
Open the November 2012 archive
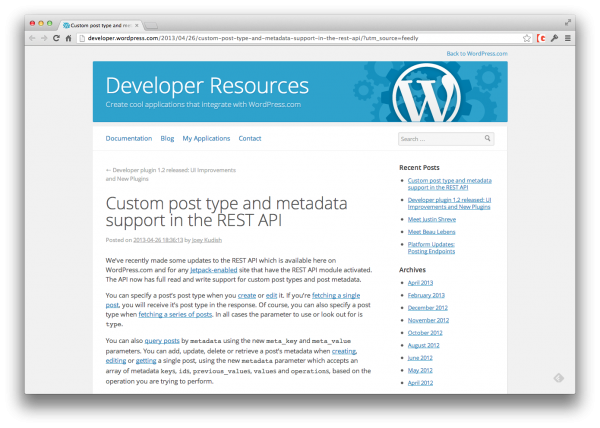click(x=428, y=321)
